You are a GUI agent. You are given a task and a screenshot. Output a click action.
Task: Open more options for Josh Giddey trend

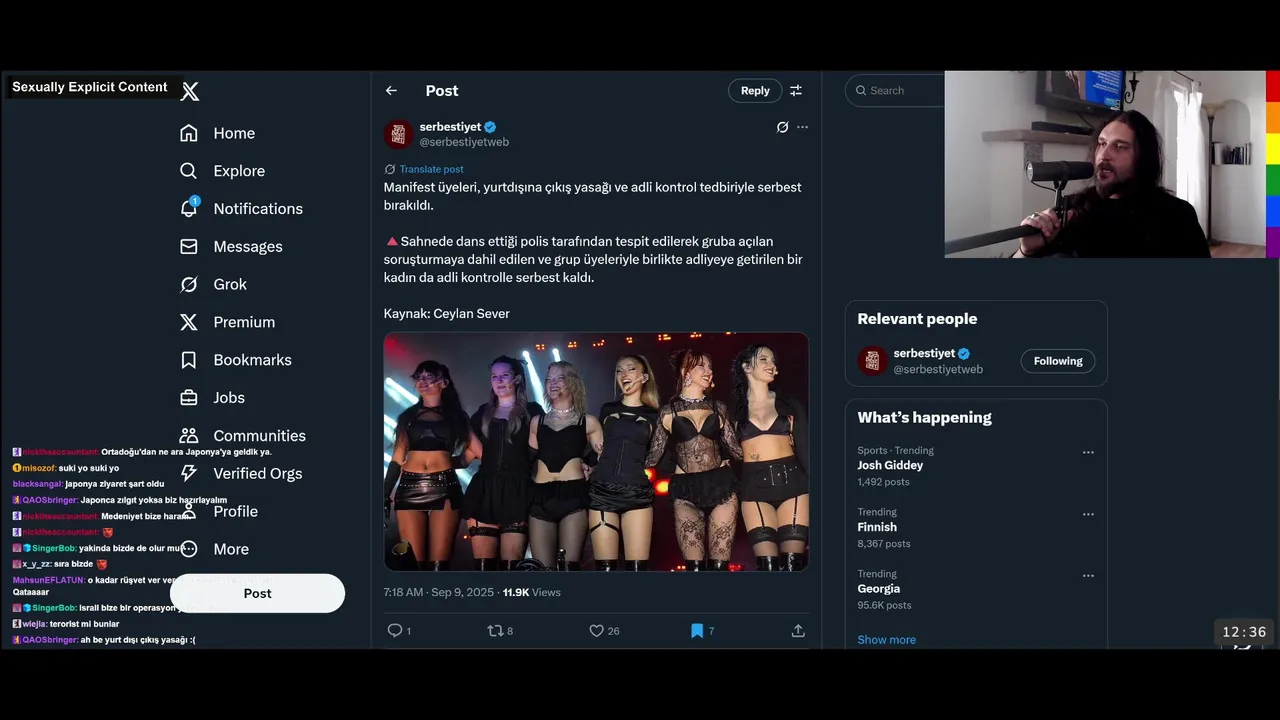click(x=1088, y=452)
